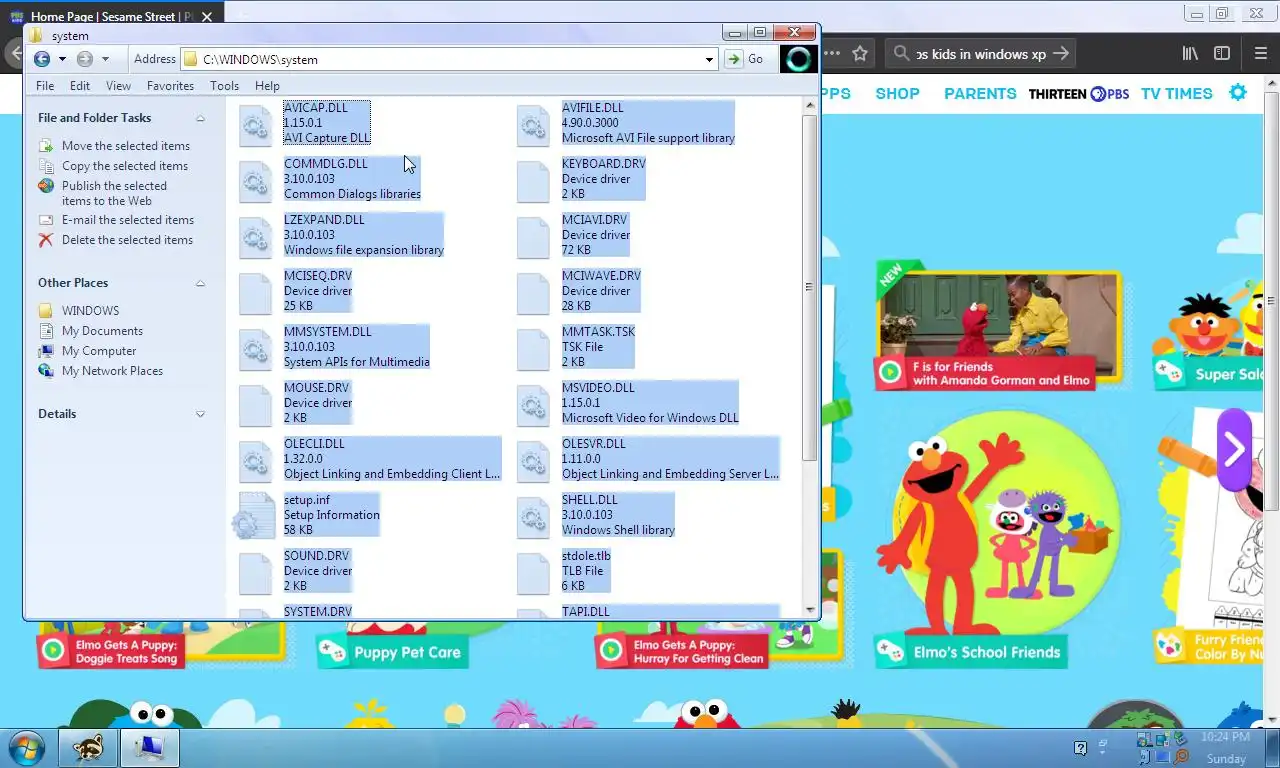Expand the Details panel

(x=200, y=414)
